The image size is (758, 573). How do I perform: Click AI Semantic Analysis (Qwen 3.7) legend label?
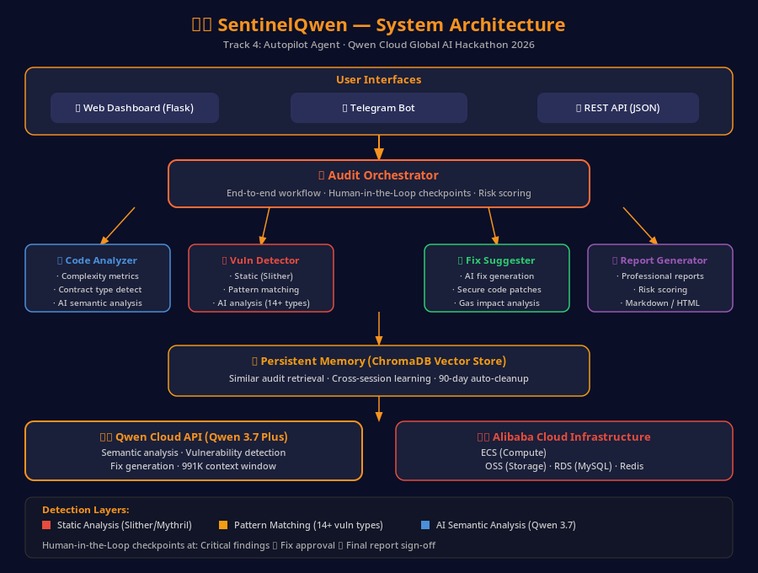(506, 525)
